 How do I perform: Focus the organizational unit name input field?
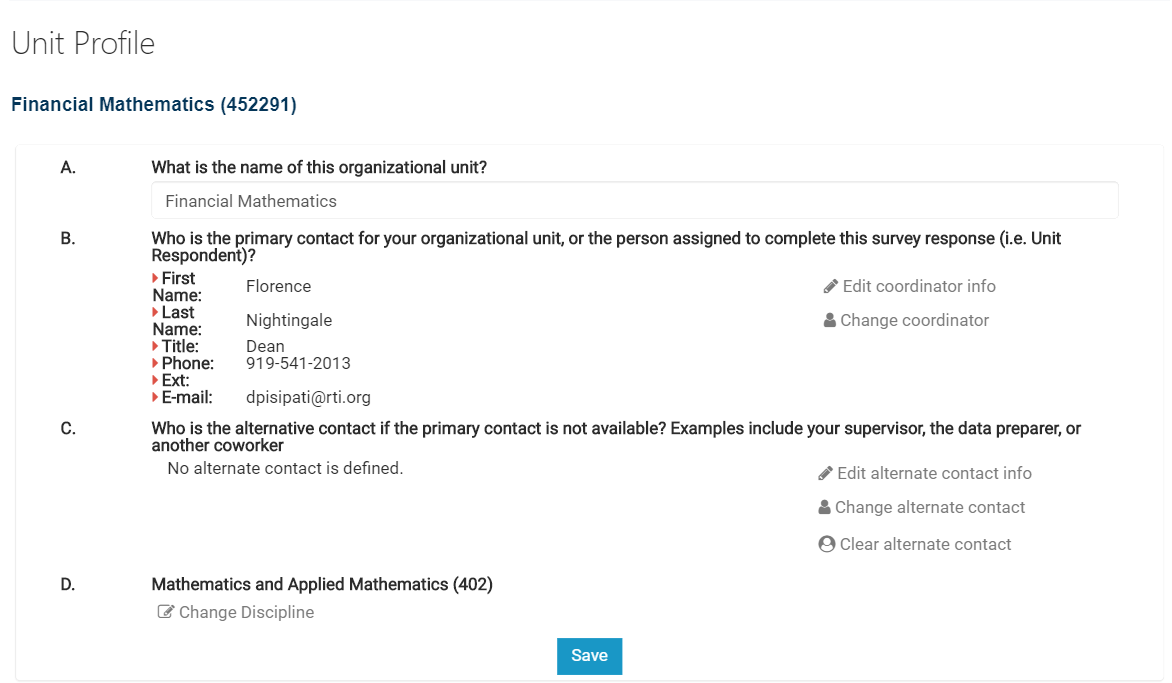(634, 201)
